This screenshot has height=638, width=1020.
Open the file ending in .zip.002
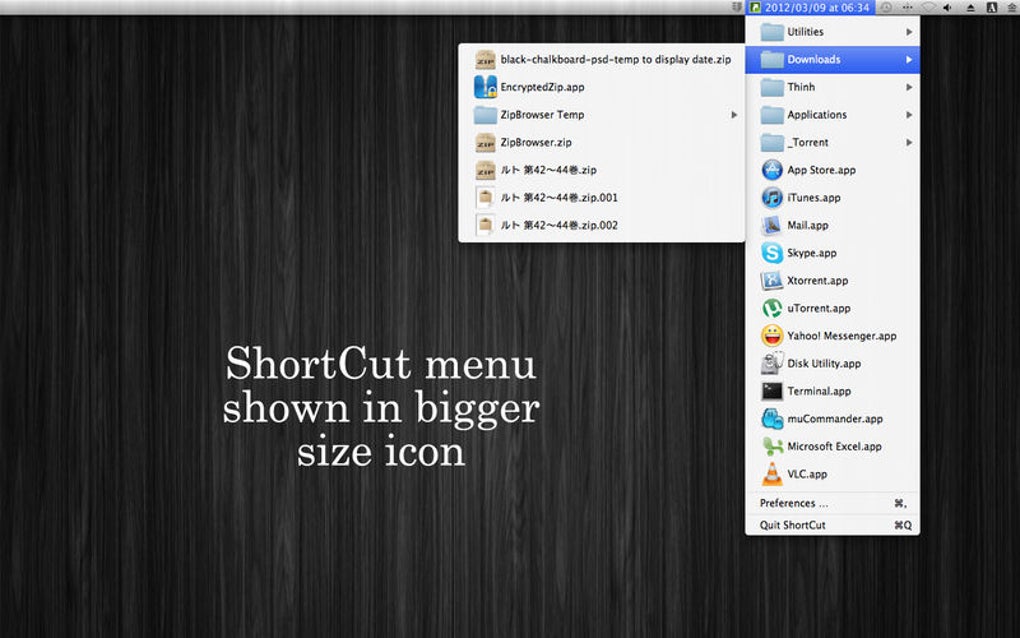click(x=601, y=225)
